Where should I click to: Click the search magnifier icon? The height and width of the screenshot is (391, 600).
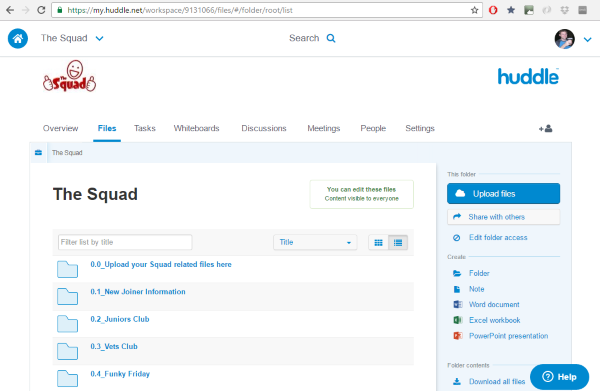point(331,38)
